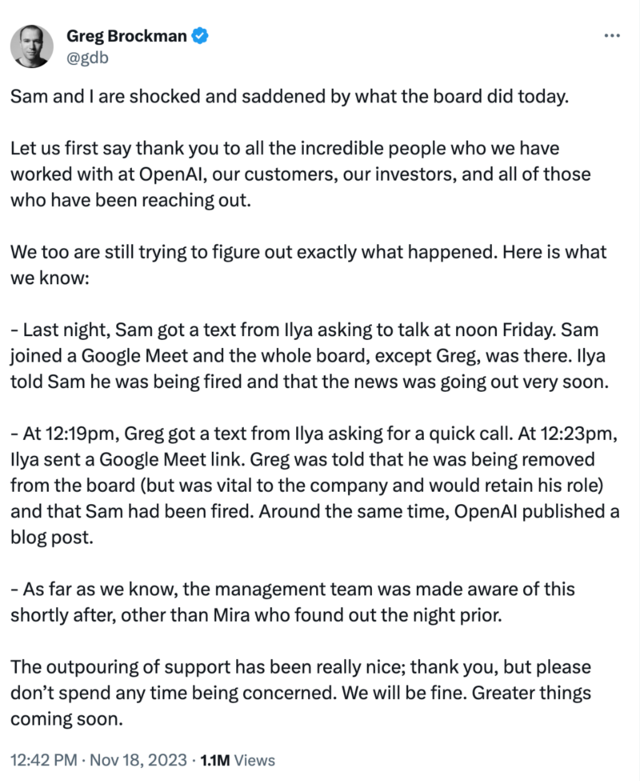Viewport: 640px width, 781px height.
Task: Select the "At 12:19pm, Greg got" paragraph
Action: point(310,485)
